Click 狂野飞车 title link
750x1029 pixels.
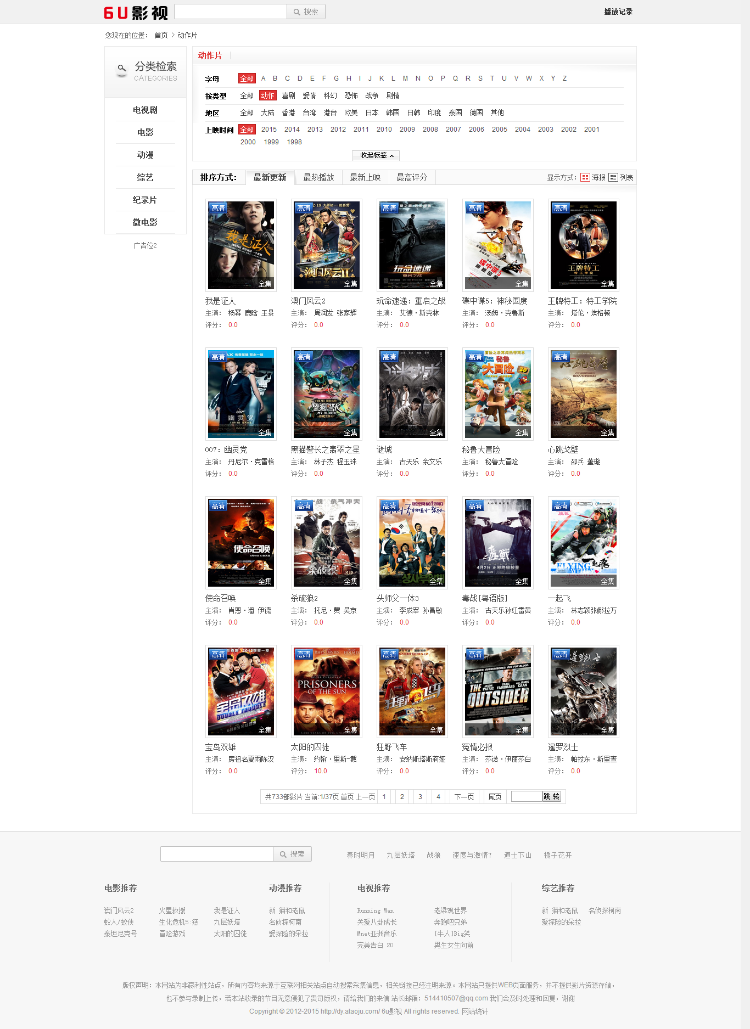click(x=392, y=747)
